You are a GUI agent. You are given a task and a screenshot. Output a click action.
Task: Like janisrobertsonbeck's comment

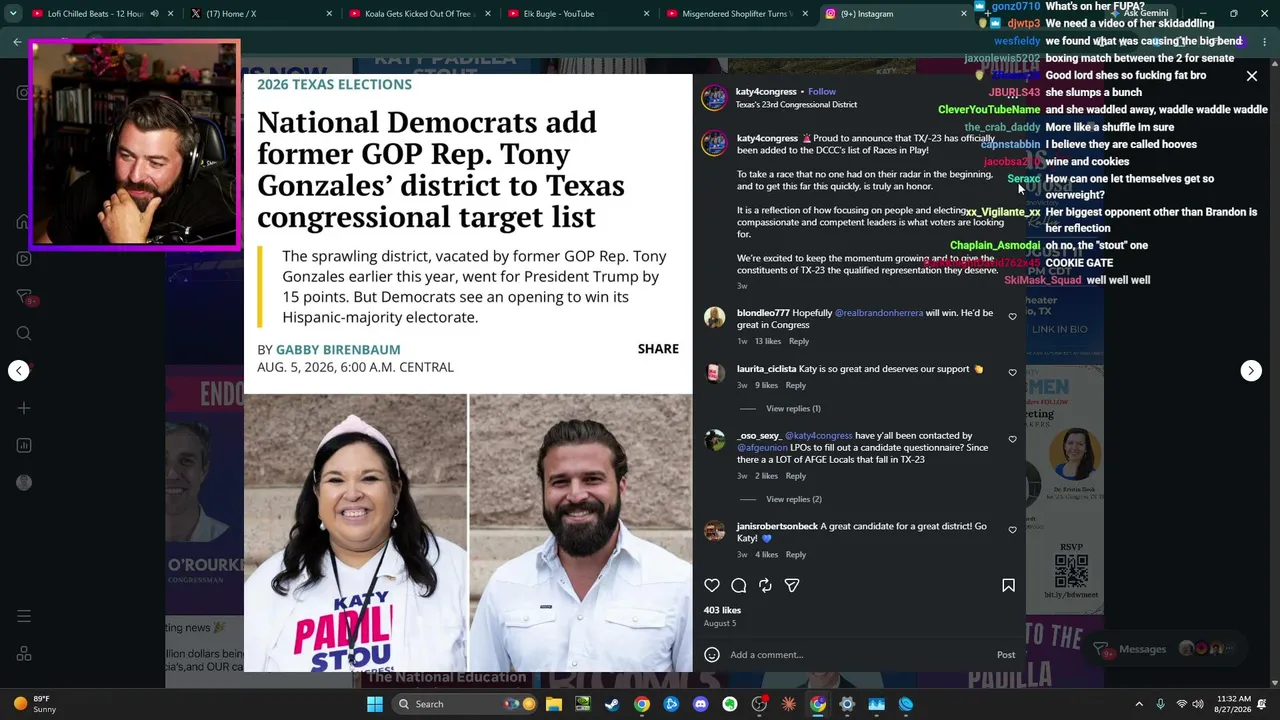pyautogui.click(x=1012, y=530)
